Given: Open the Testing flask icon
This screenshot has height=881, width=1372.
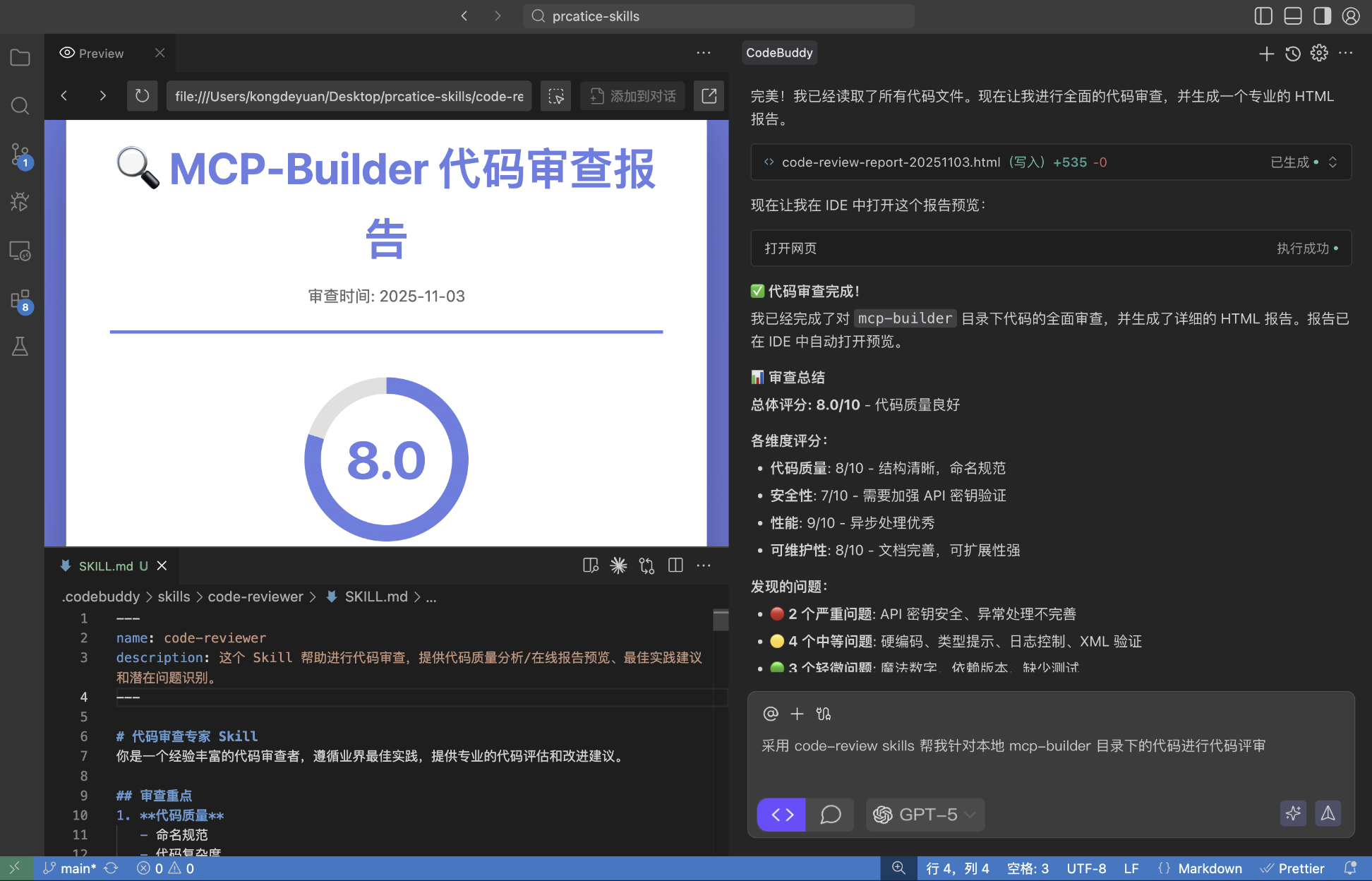Looking at the screenshot, I should 20,347.
